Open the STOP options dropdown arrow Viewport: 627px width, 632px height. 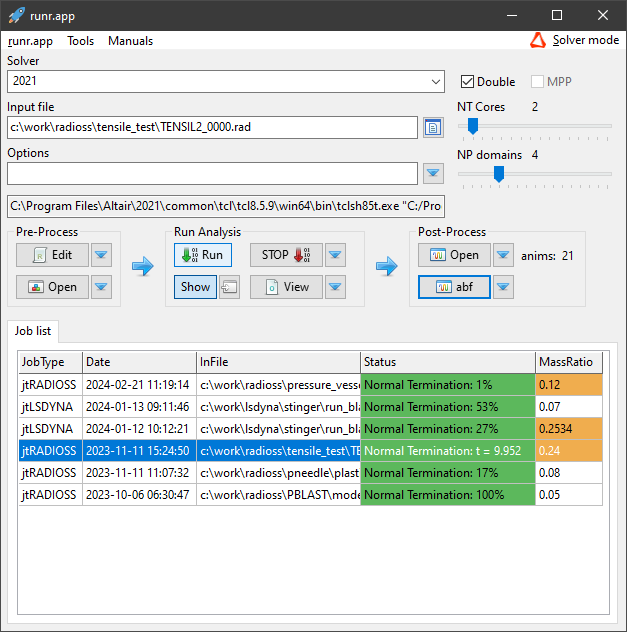[x=335, y=255]
